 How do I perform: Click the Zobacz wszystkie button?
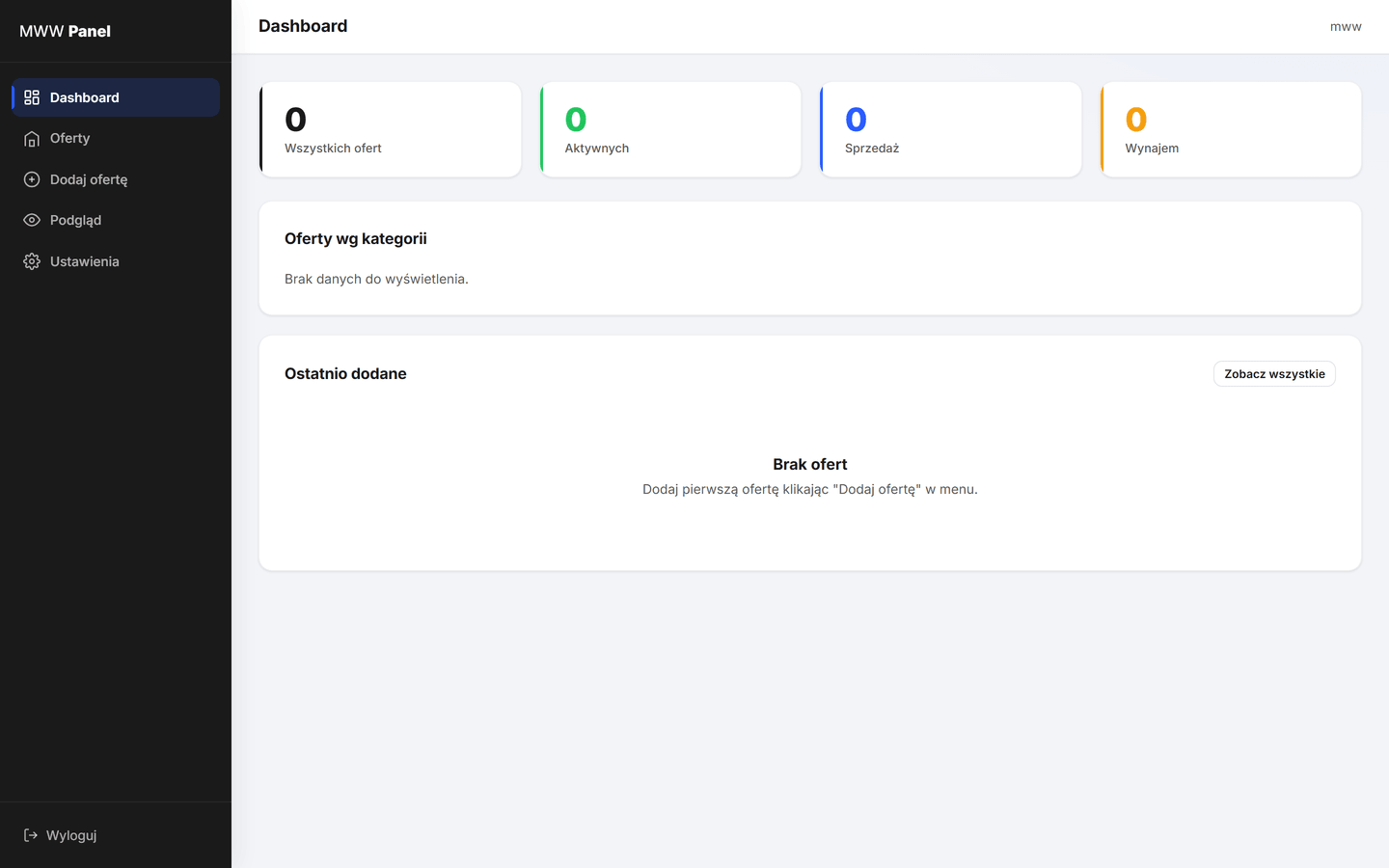tap(1274, 374)
